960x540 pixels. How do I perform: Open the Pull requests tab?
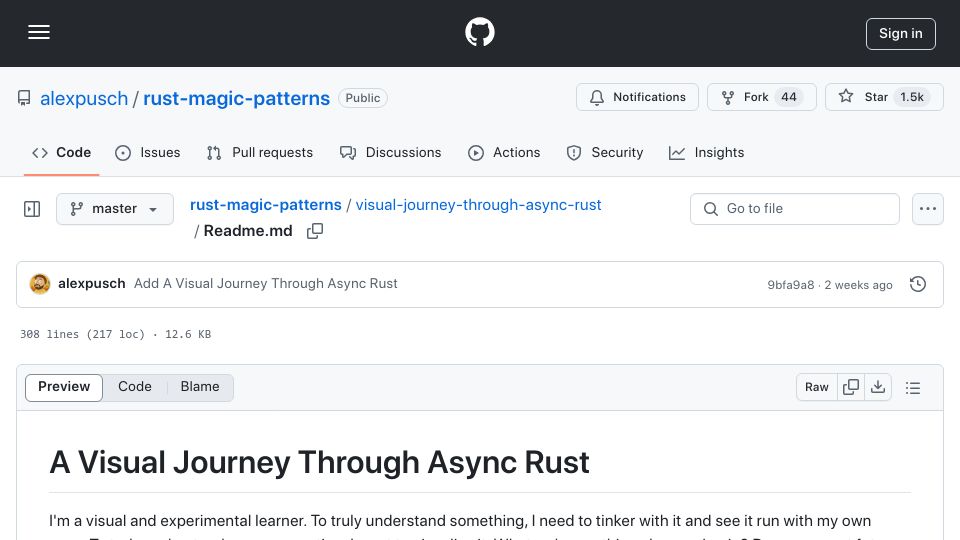(260, 152)
